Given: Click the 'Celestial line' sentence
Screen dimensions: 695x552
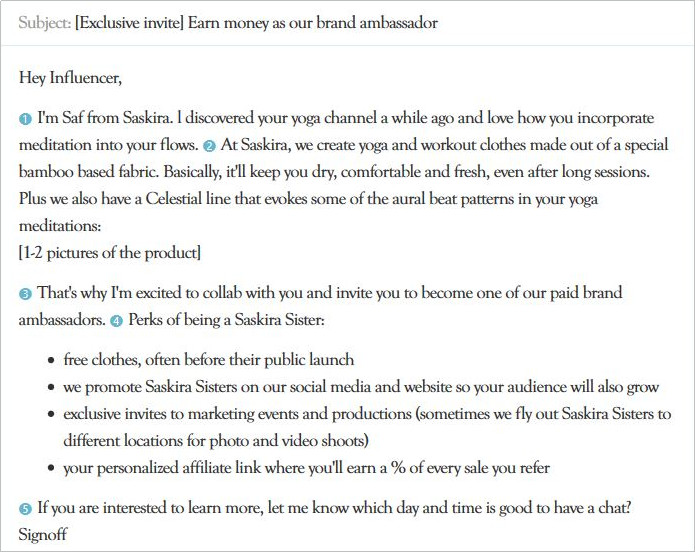Looking at the screenshot, I should (308, 212).
